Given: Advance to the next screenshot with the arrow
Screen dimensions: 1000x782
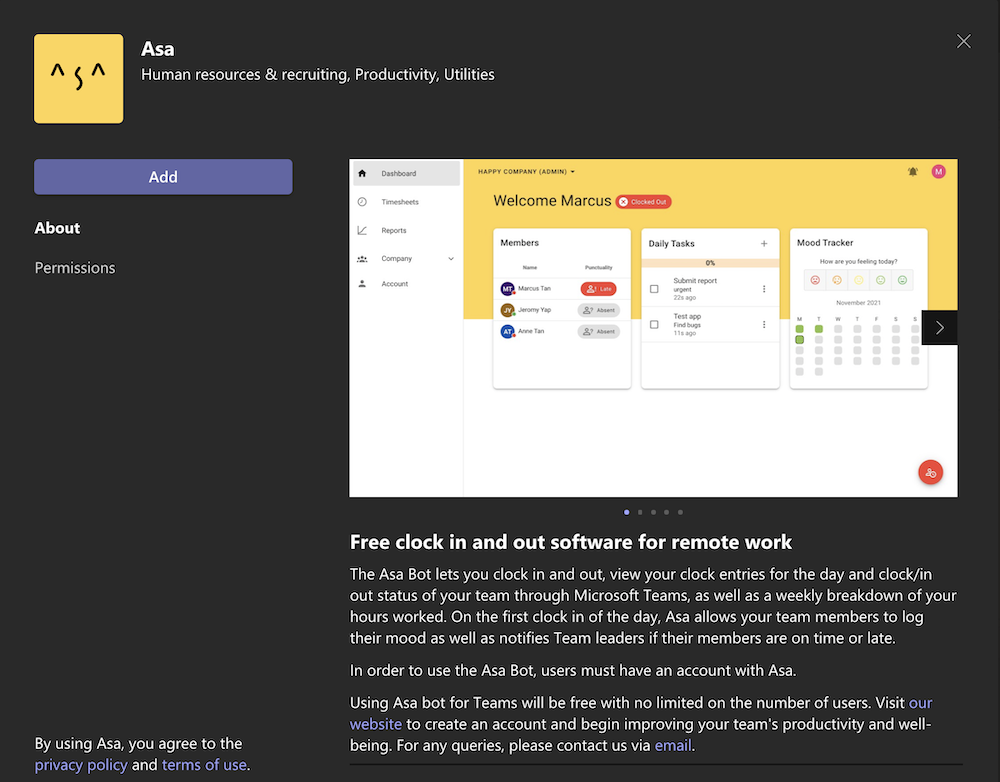Looking at the screenshot, I should click(x=939, y=327).
